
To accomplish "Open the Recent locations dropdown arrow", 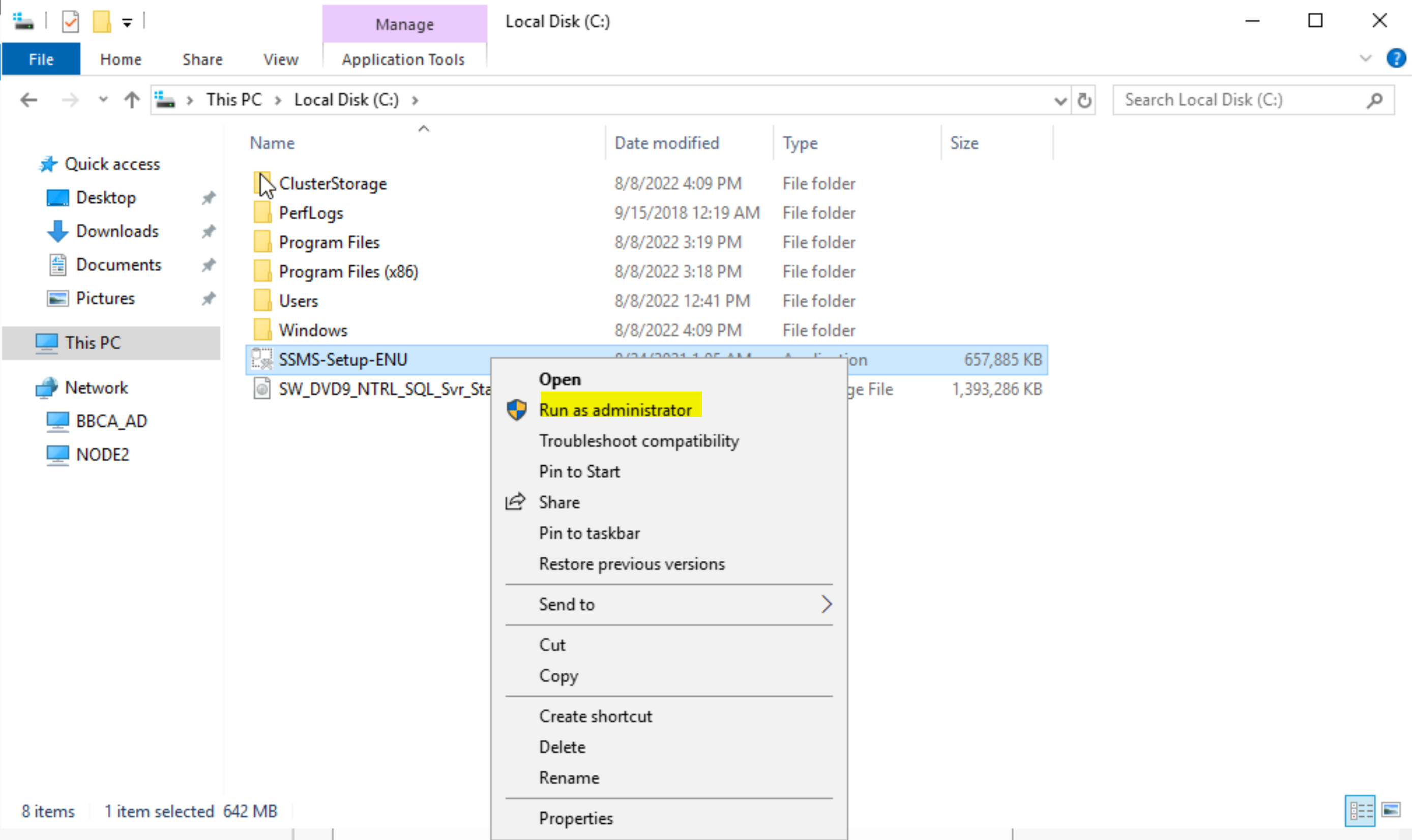I will coord(103,100).
